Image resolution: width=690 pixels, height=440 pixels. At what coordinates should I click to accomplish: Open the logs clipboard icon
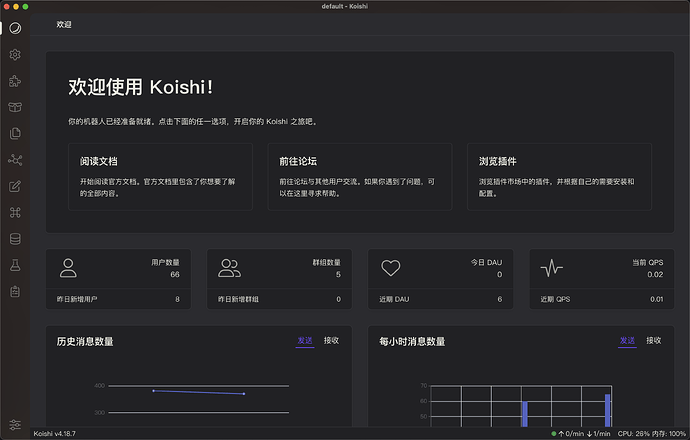15,291
